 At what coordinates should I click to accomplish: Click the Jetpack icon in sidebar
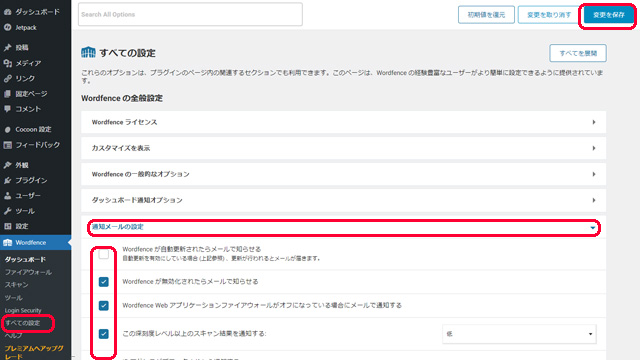tap(7, 27)
